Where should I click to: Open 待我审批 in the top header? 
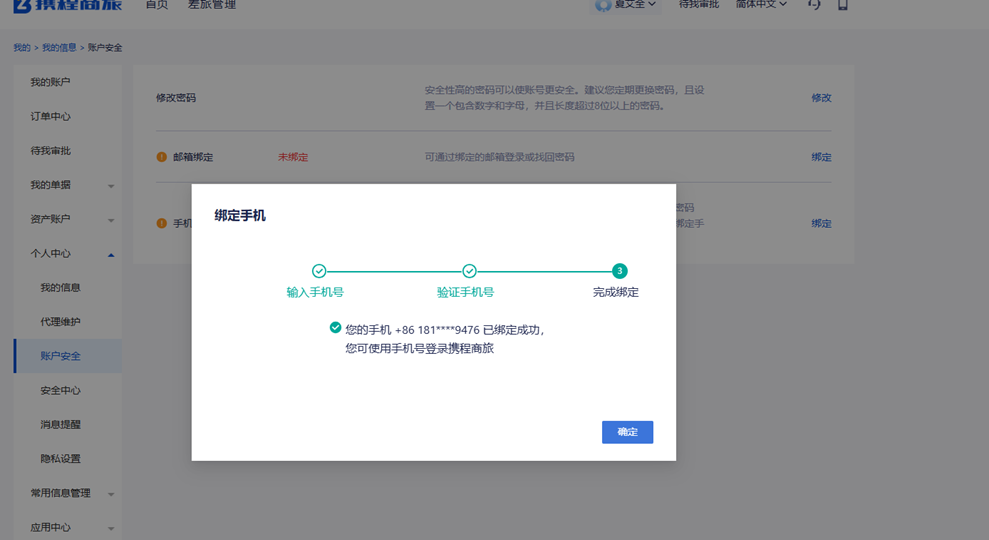coord(698,5)
